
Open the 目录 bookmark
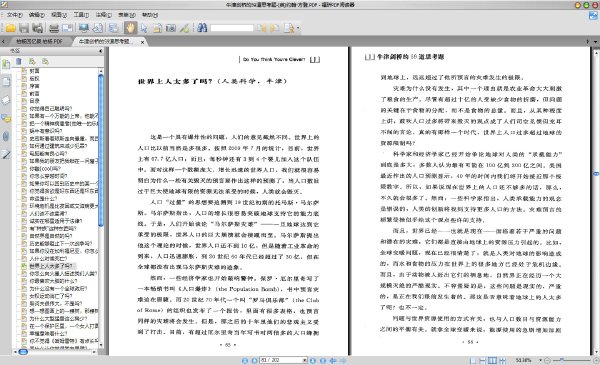pos(34,101)
